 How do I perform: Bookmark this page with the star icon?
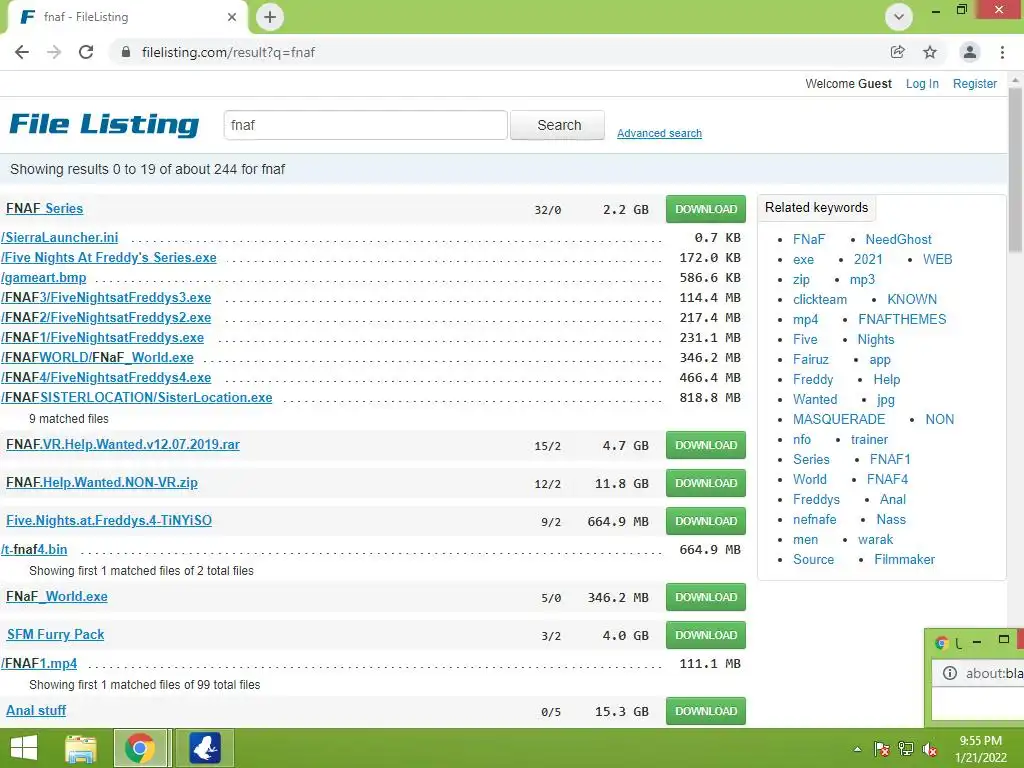tap(930, 52)
